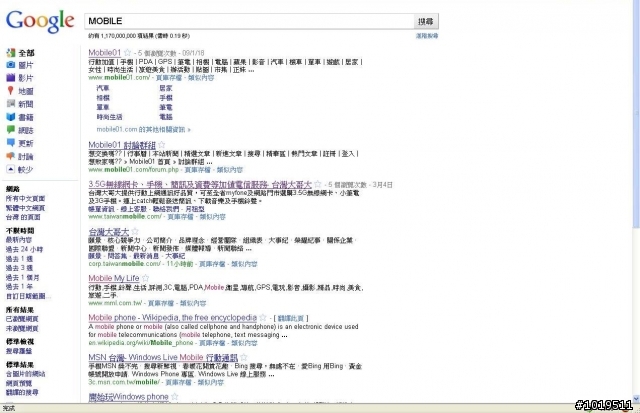Viewport: 640px width, 413px height.
Task: Focus the search box containing MOBILE
Action: [249, 21]
